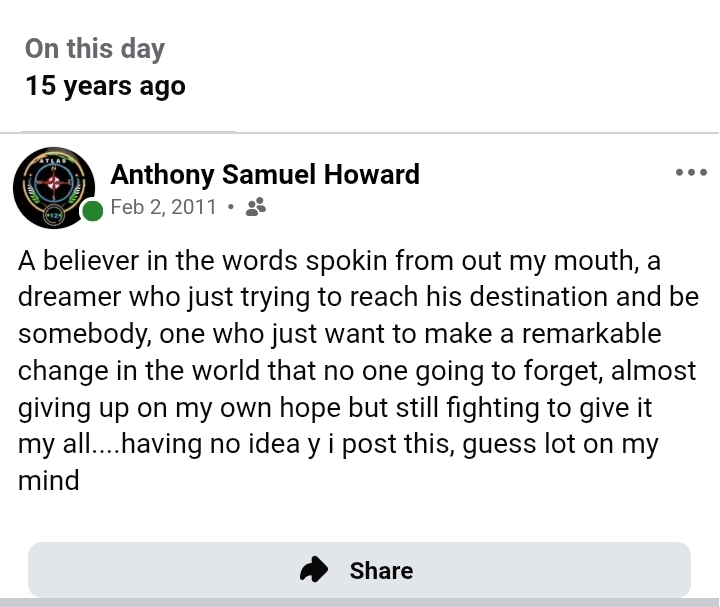
Task: Open Anthony Samuel Howard's profile picture
Action: click(54, 187)
